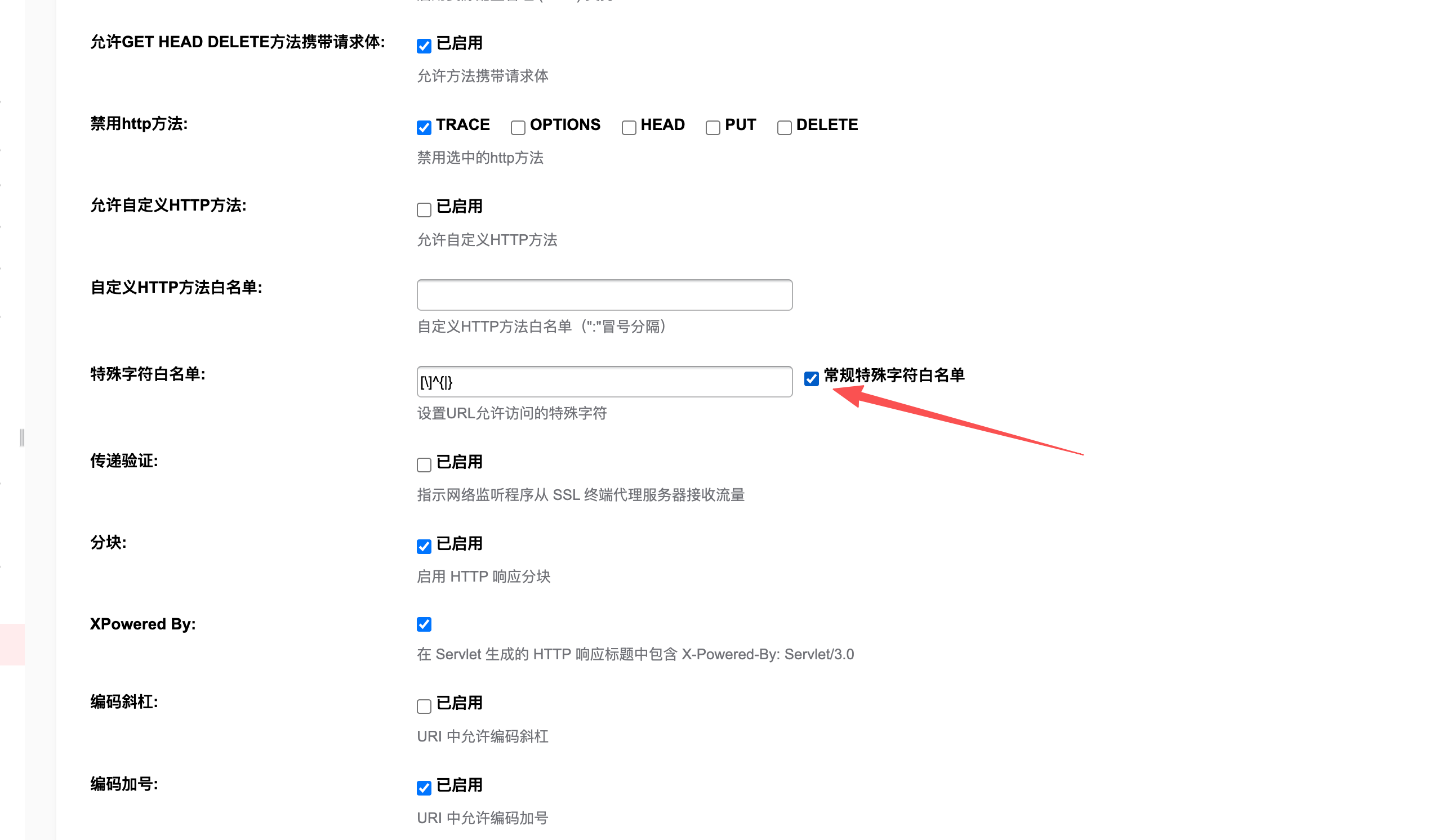1434x840 pixels.
Task: Click the DELETE label text
Action: click(x=827, y=124)
